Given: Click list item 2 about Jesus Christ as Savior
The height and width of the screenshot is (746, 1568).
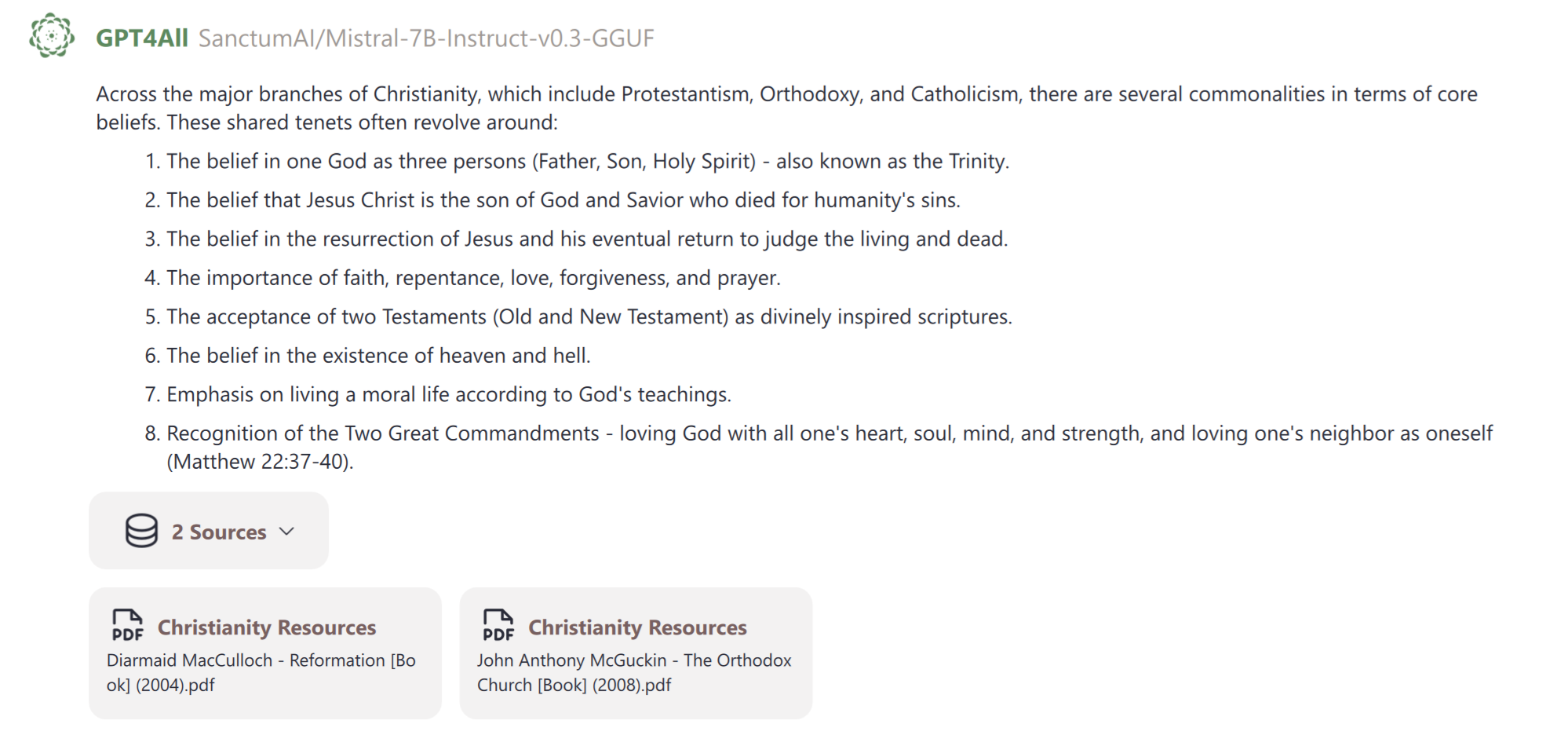Looking at the screenshot, I should point(563,200).
